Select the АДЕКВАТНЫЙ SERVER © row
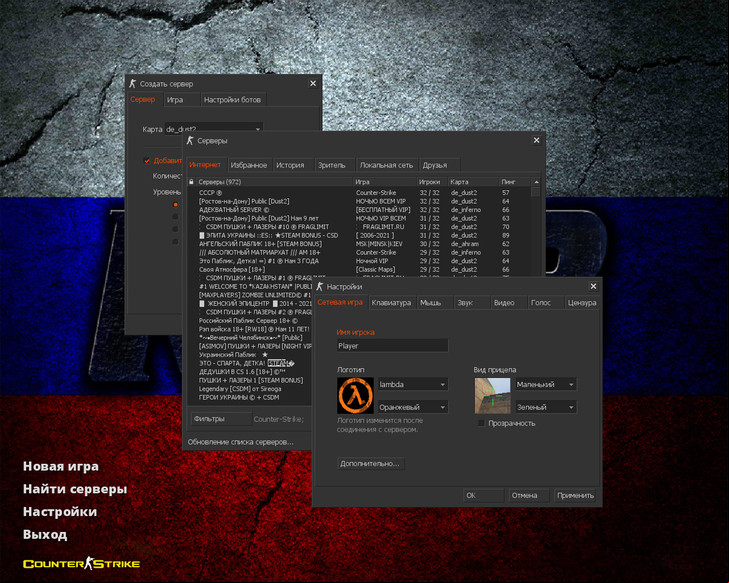729x583 pixels. (358, 210)
